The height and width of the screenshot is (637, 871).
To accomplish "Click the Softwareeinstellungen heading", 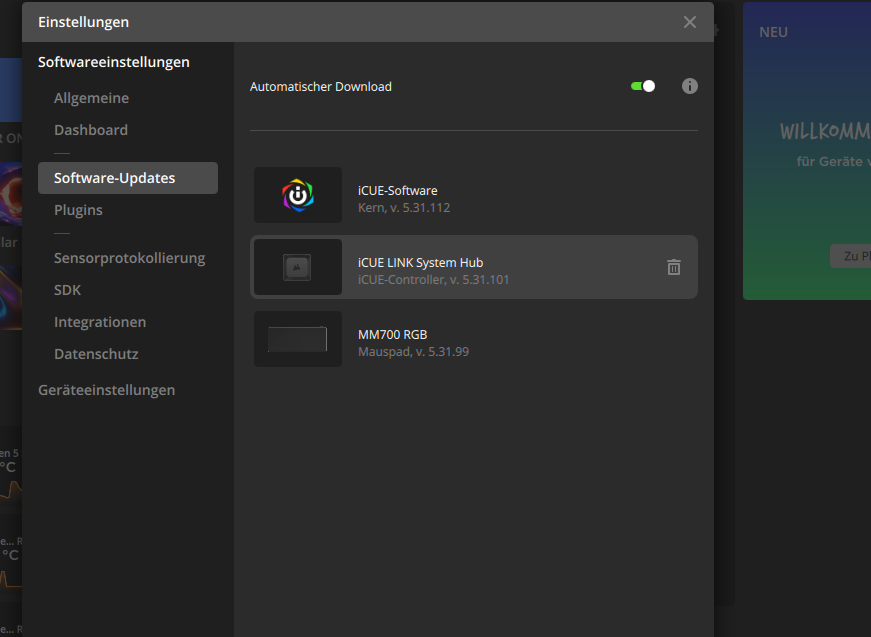I will click(114, 62).
